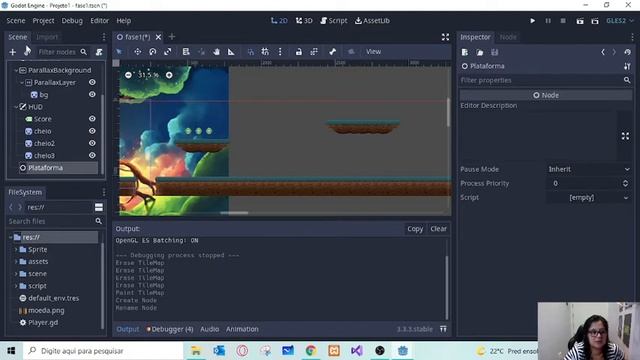The image size is (640, 360).
Task: Activate Ruler Mode tool
Action: 231,51
